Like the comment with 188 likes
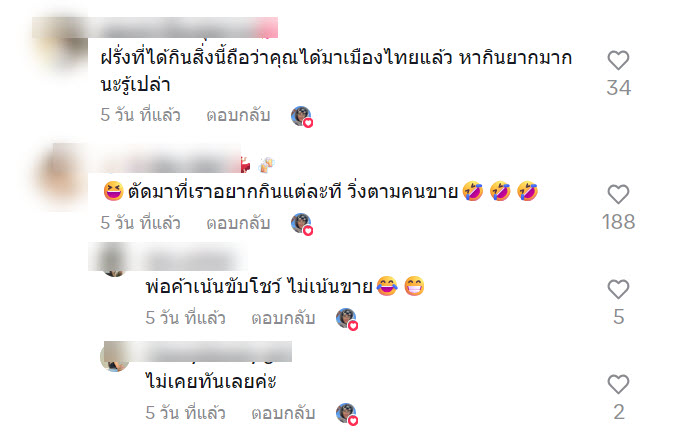This screenshot has height=435, width=674. (x=618, y=194)
